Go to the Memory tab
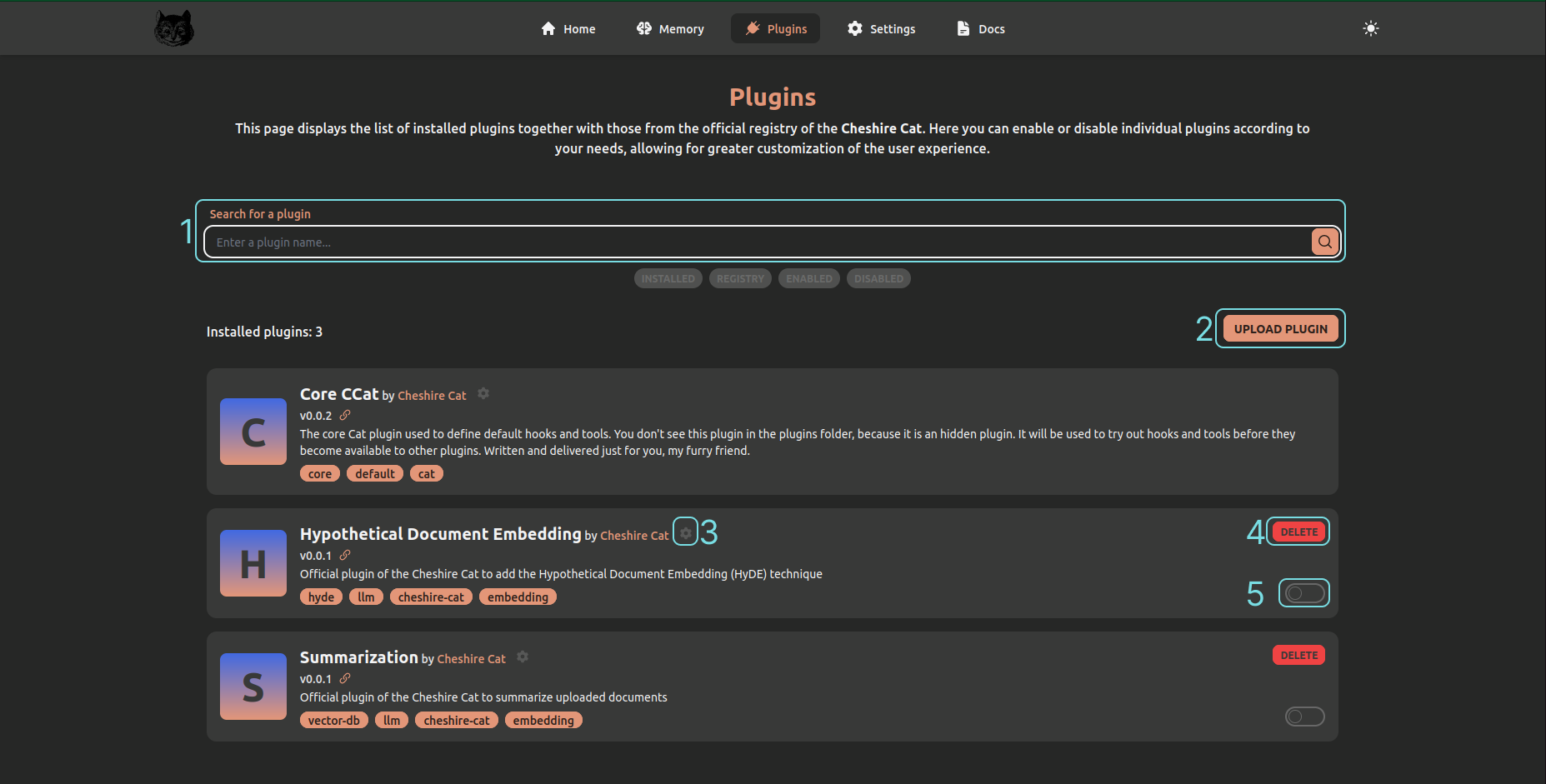Viewport: 1546px width, 784px height. pos(670,29)
